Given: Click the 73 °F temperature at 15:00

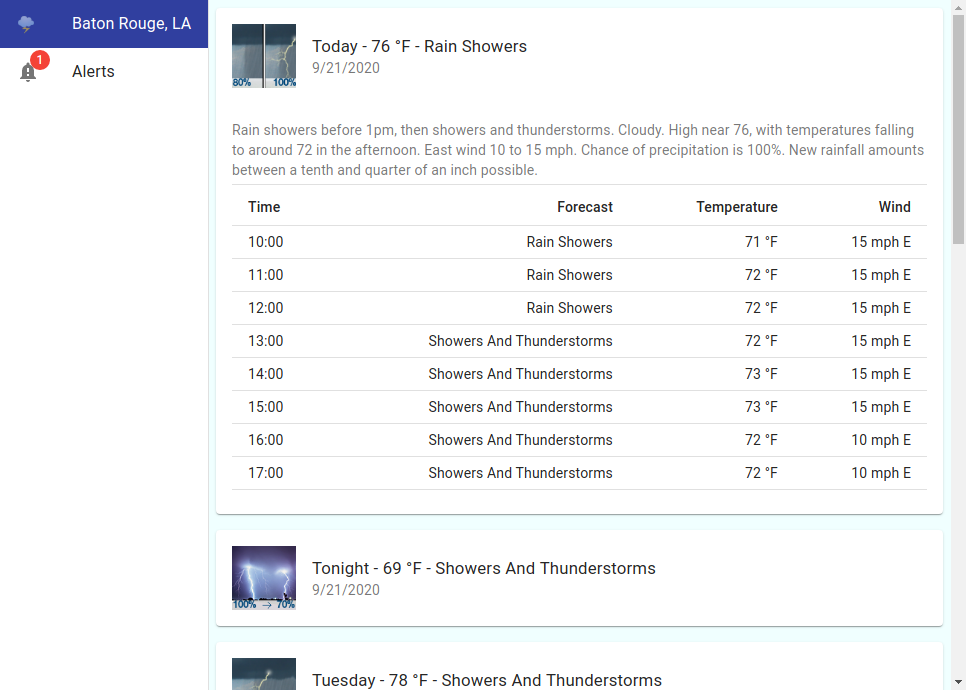Looking at the screenshot, I should click(x=761, y=407).
